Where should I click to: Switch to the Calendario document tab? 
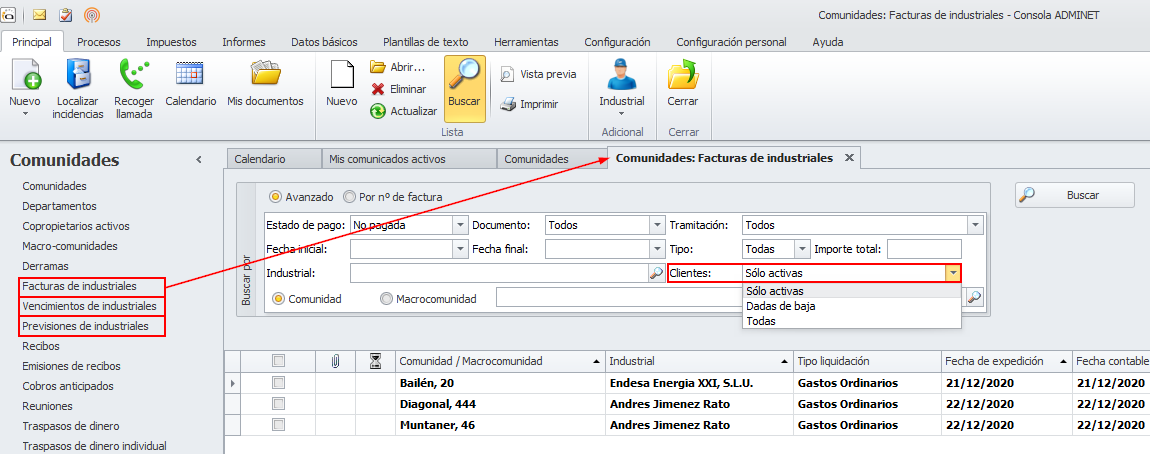point(274,158)
